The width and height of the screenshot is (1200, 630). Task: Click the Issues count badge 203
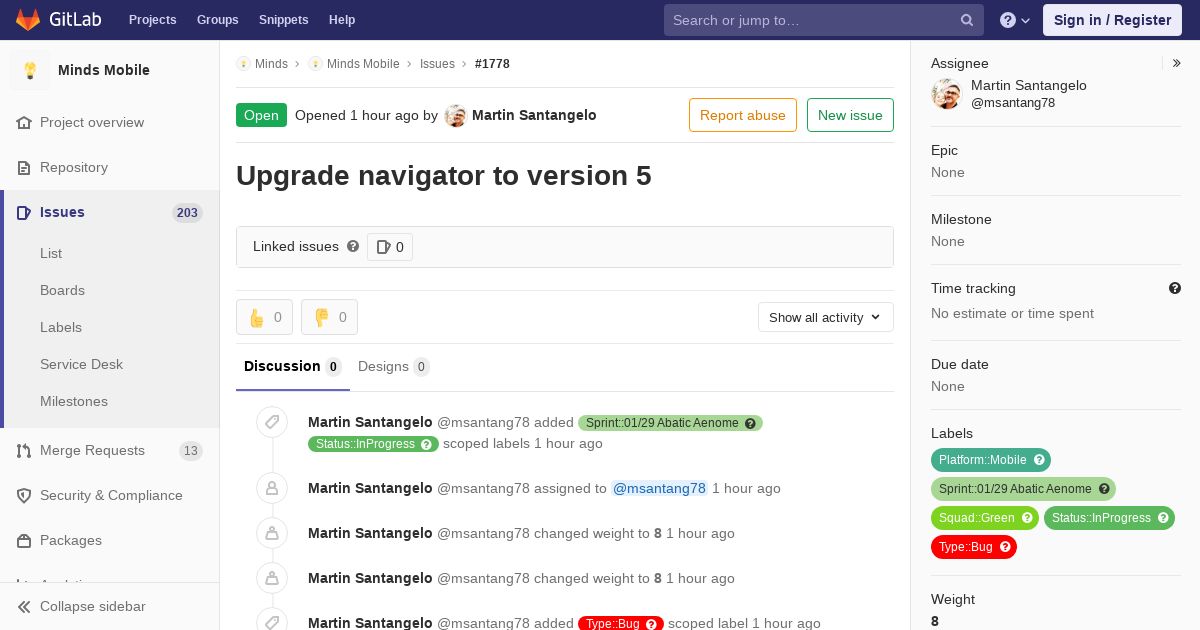187,213
